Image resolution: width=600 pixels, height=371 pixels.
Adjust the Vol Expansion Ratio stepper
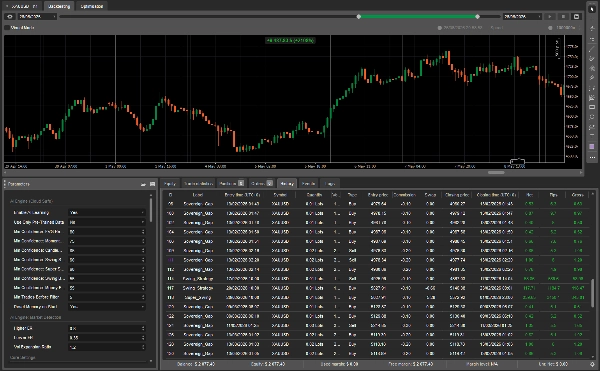point(143,347)
